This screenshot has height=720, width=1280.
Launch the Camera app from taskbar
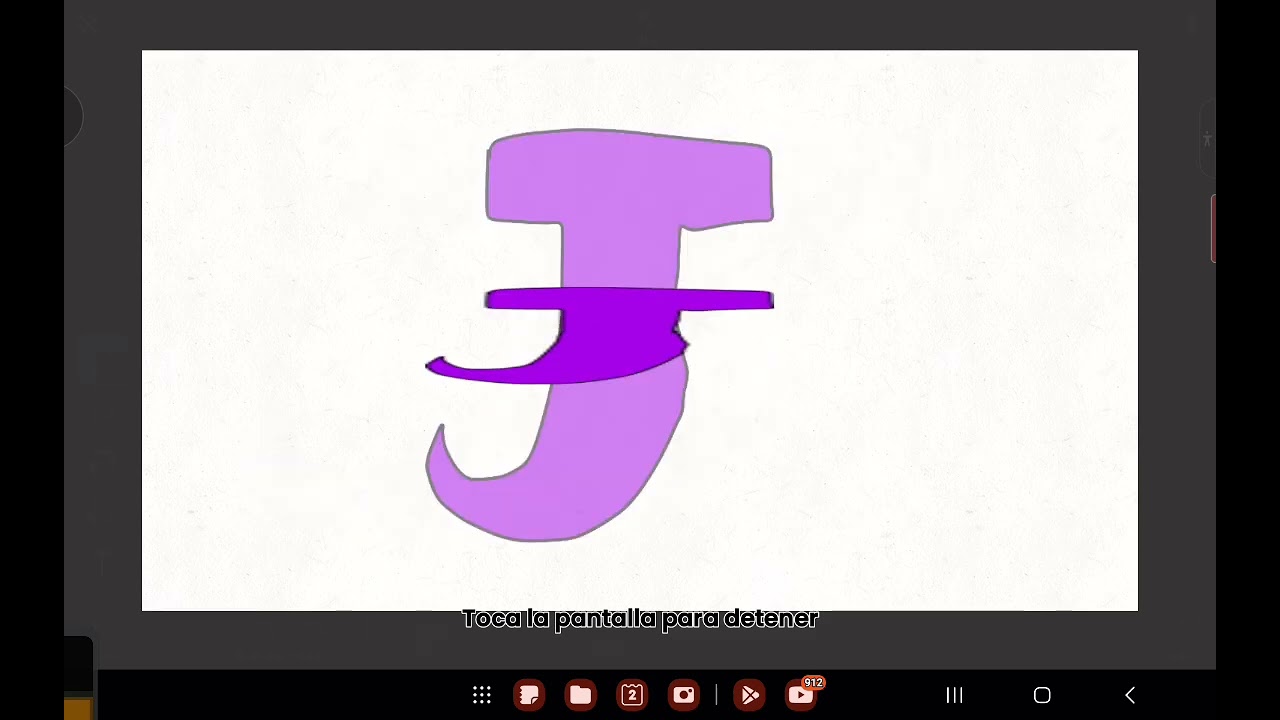(684, 695)
